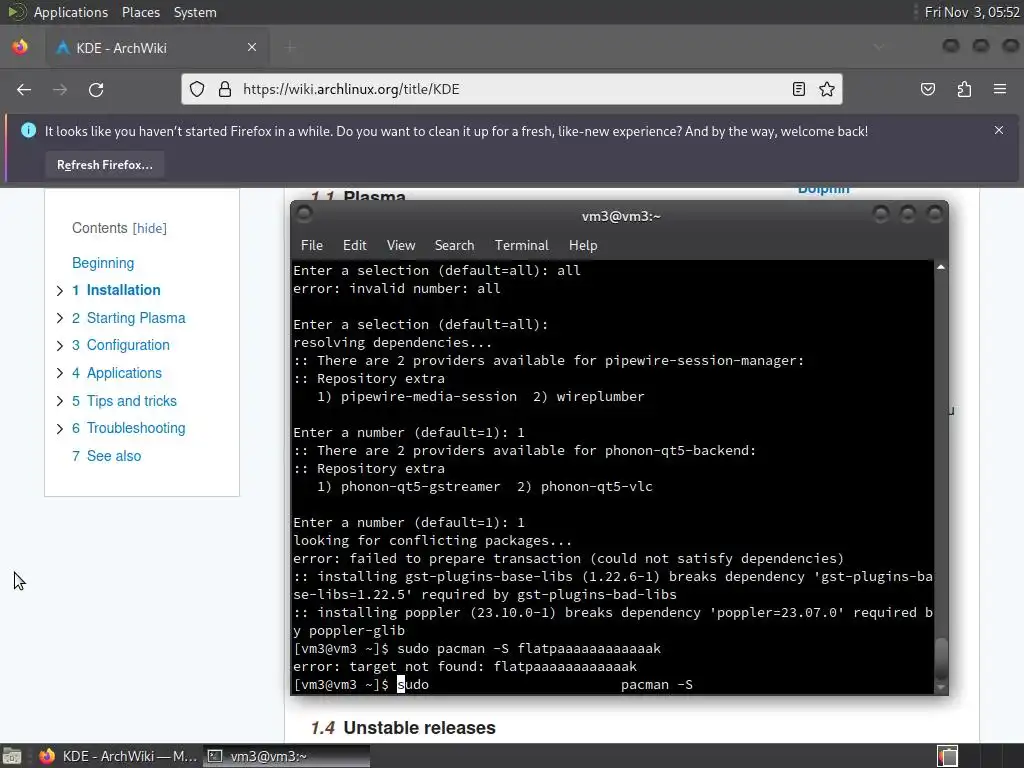Click the terminal scrollbar down arrow

click(x=941, y=687)
